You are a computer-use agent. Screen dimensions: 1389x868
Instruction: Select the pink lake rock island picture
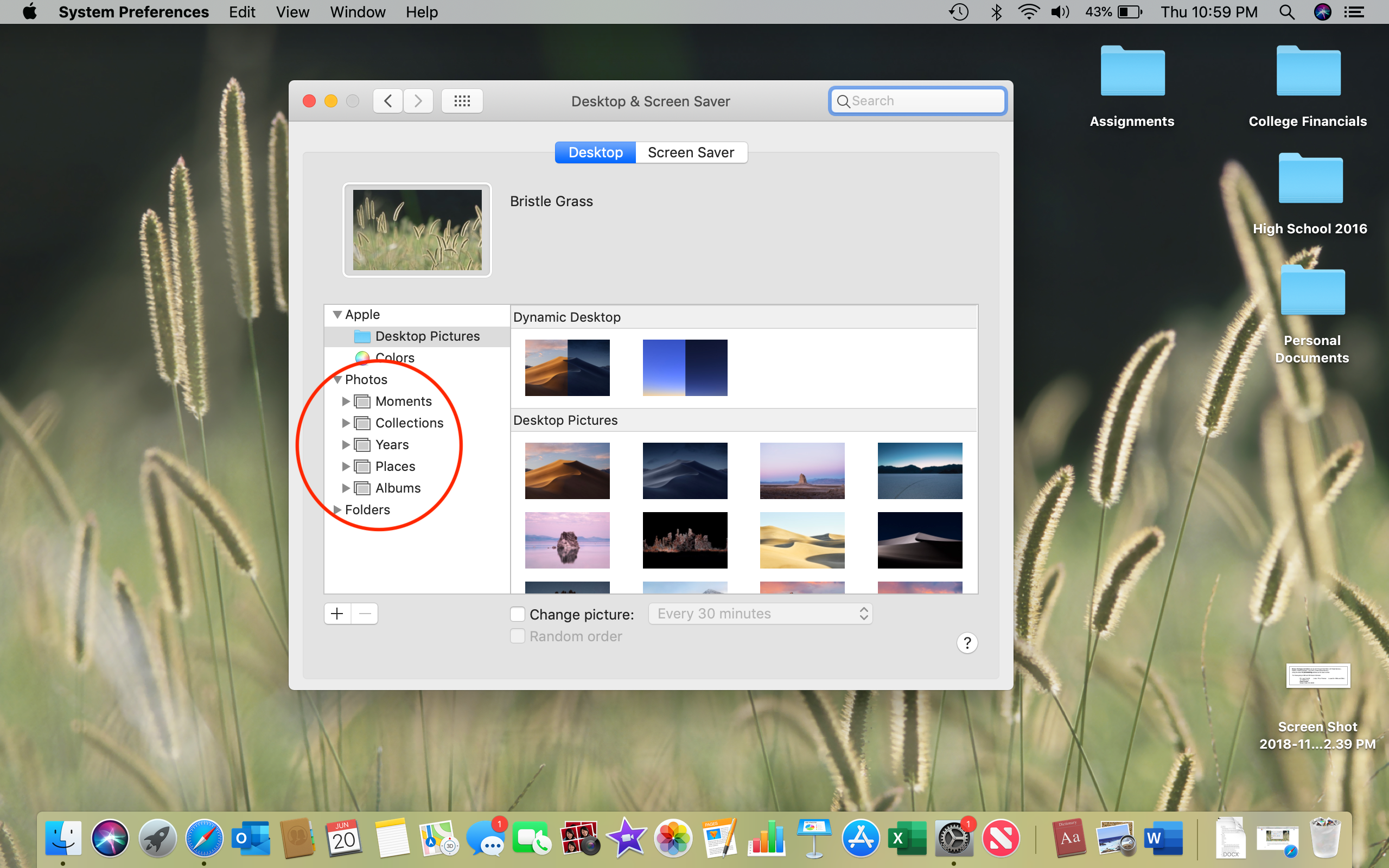(x=567, y=540)
